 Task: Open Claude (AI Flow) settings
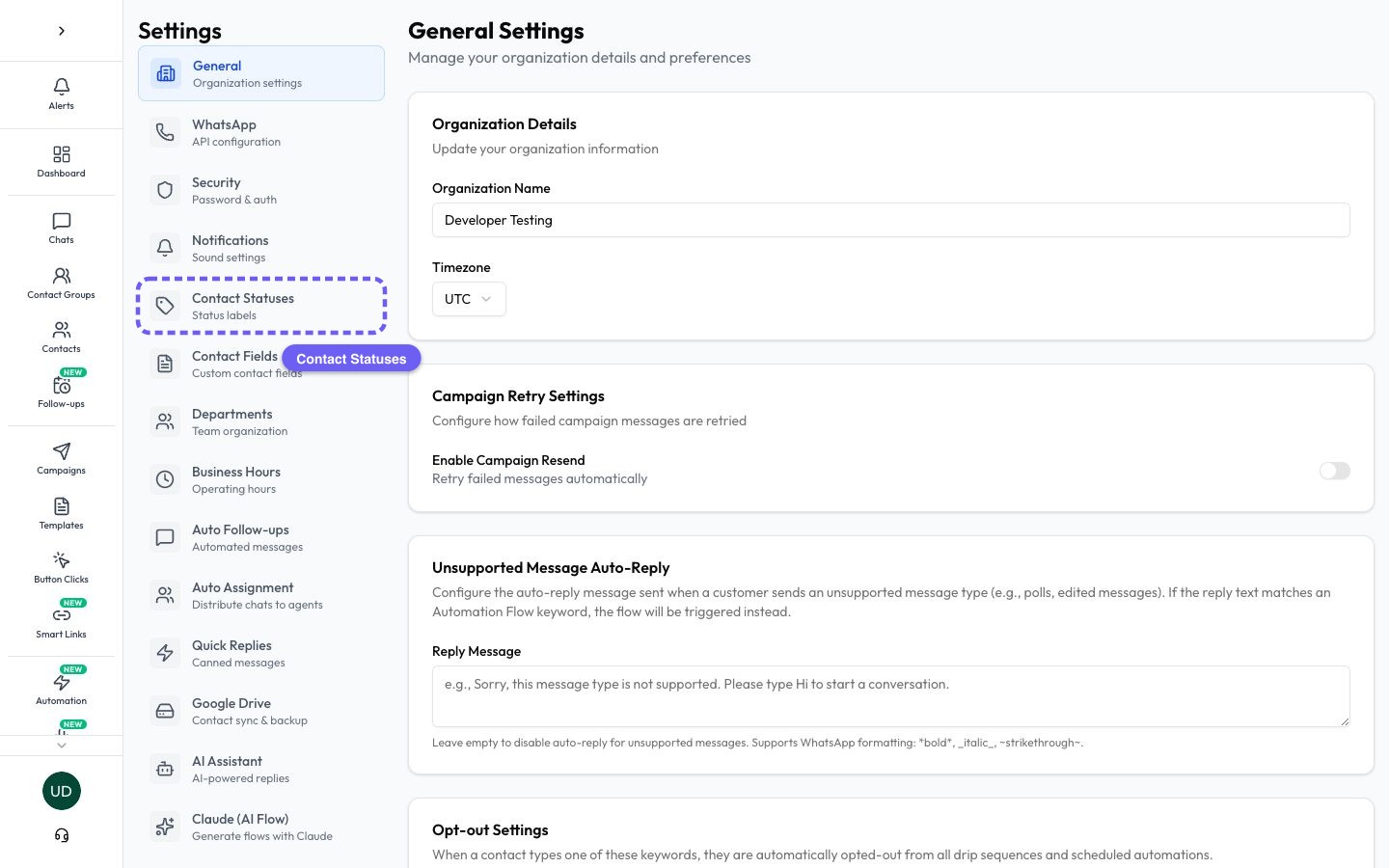(261, 827)
